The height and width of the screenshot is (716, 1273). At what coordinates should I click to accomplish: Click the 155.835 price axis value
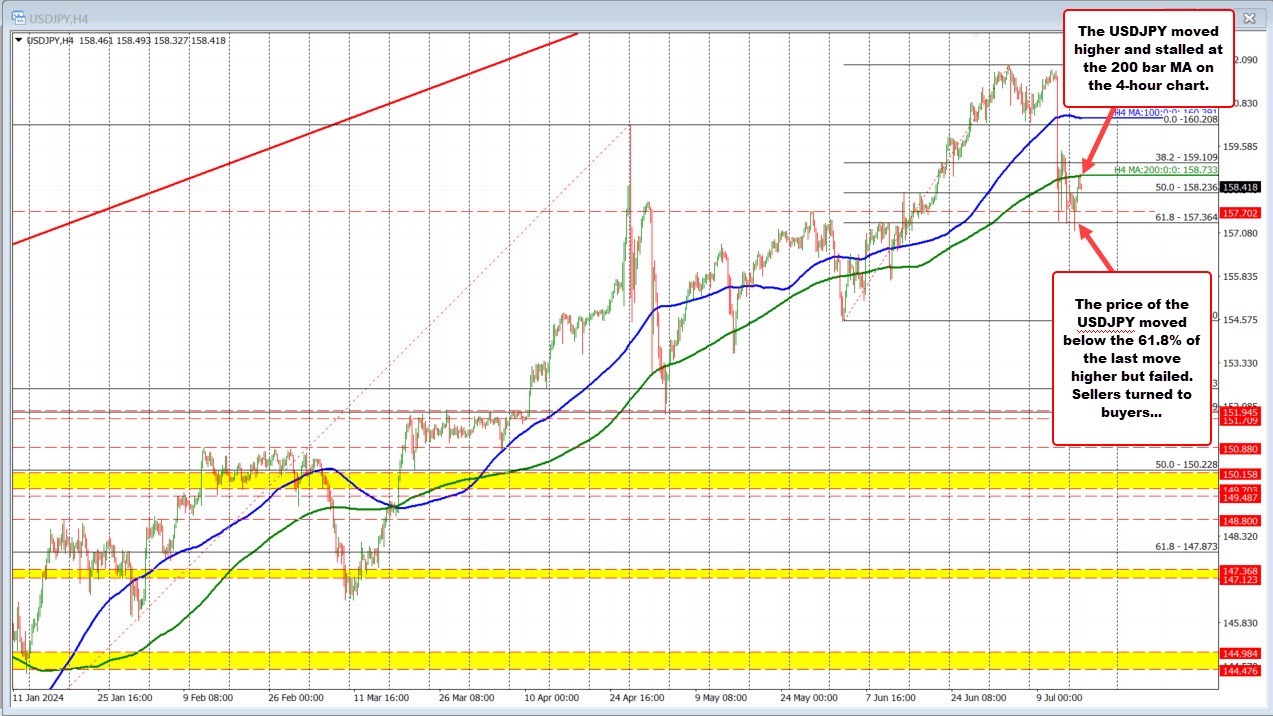coord(1241,276)
